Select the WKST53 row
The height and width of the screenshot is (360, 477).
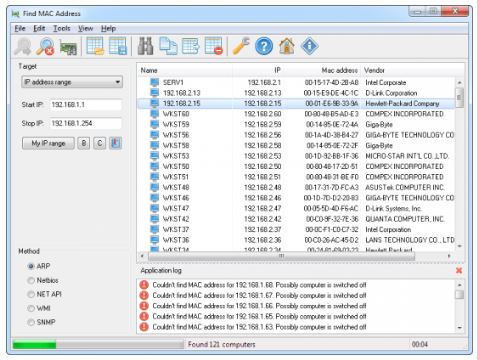(x=296, y=156)
